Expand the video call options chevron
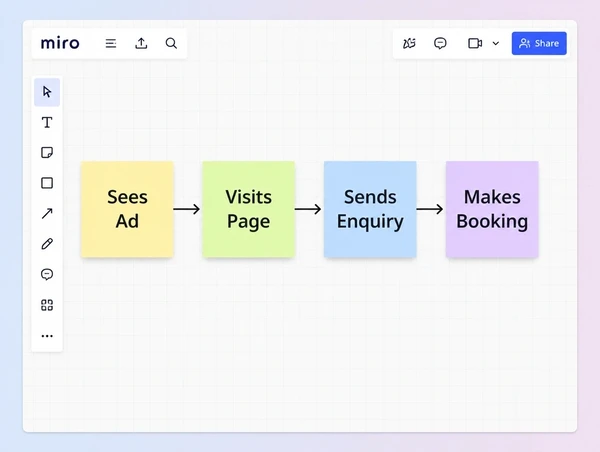The height and width of the screenshot is (452, 600). click(x=496, y=43)
